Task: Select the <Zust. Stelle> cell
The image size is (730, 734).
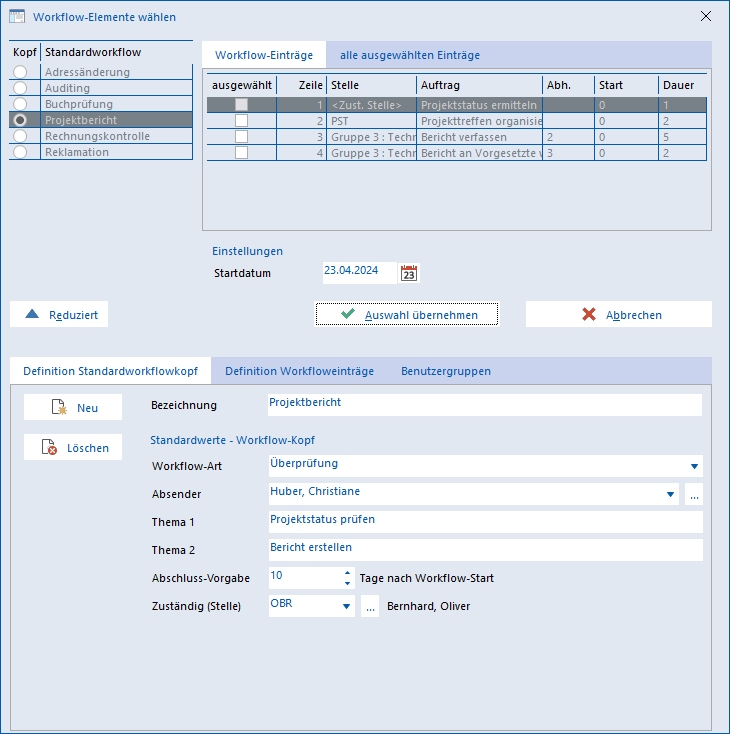Action: [372, 104]
